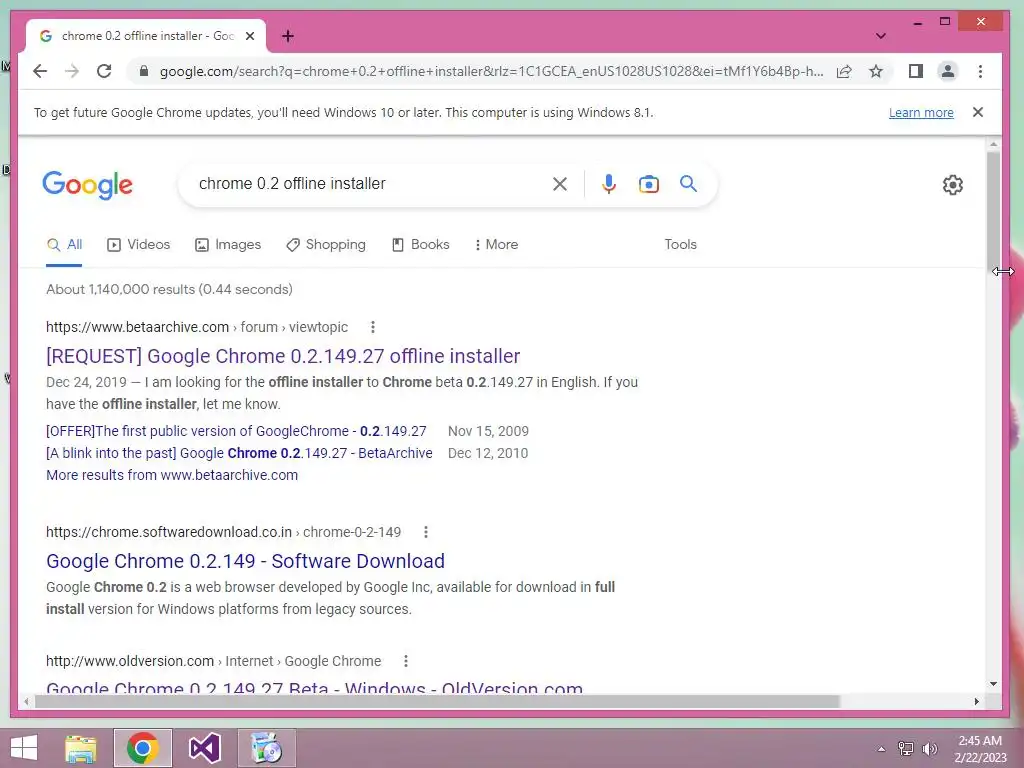Open the volume tray icon

coord(930,749)
